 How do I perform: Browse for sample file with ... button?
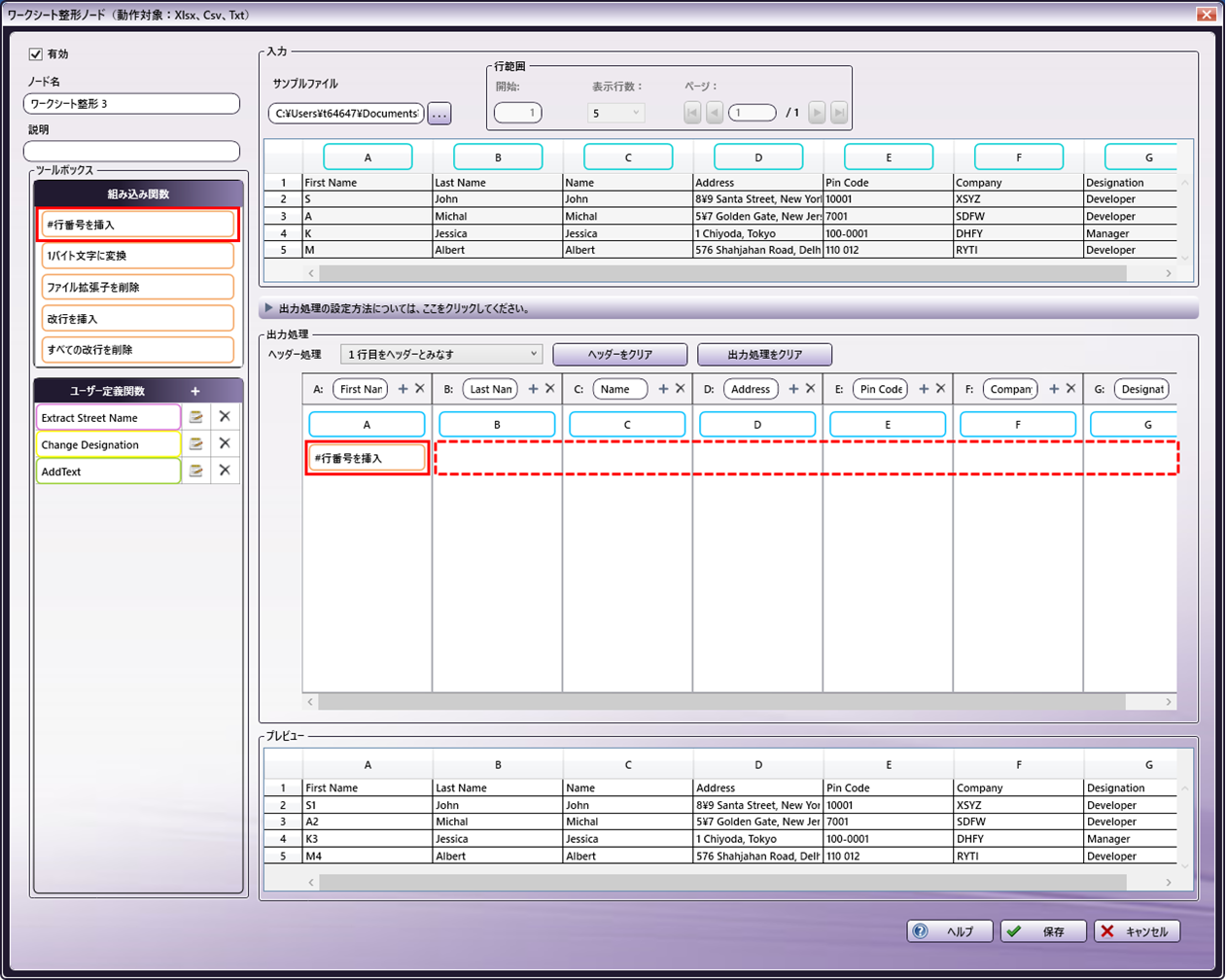(439, 114)
